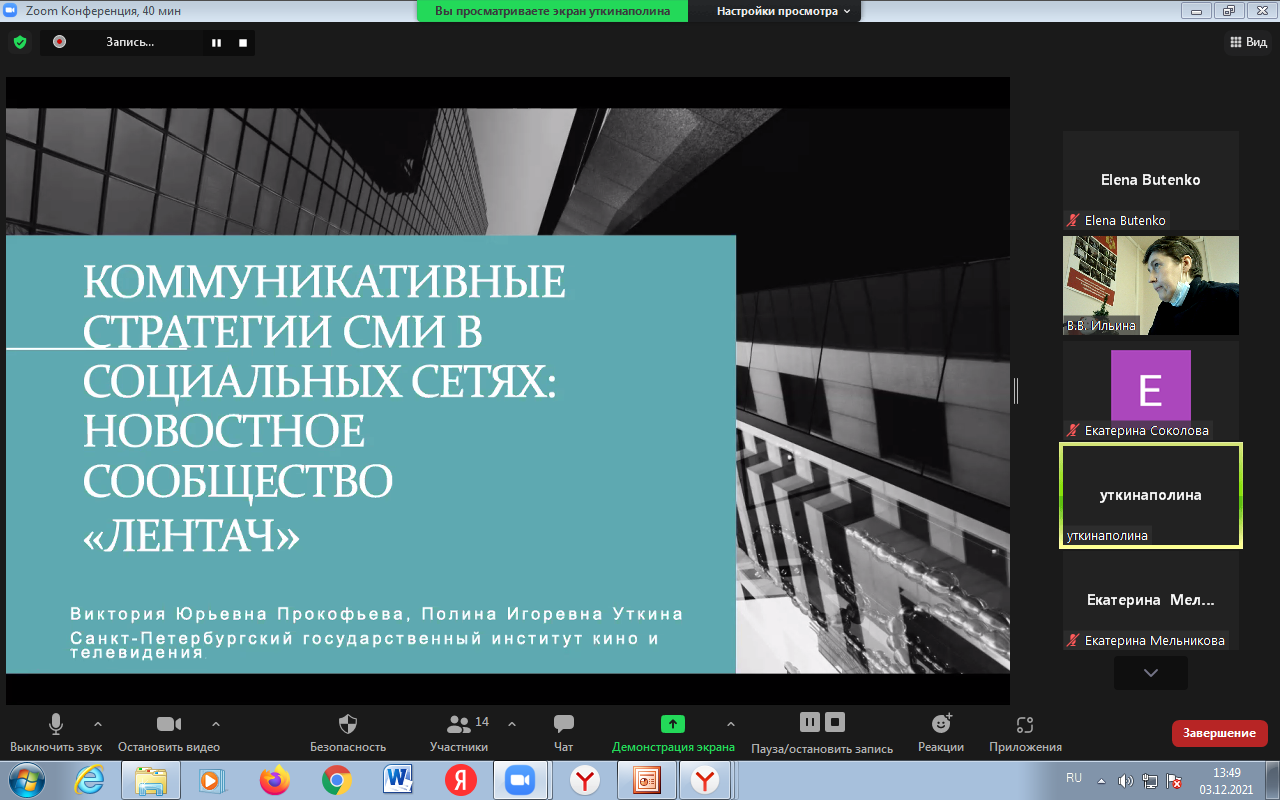This screenshot has width=1280, height=800.
Task: Open Yandex Browser taskbar icon right of PowerPoint
Action: 707,780
